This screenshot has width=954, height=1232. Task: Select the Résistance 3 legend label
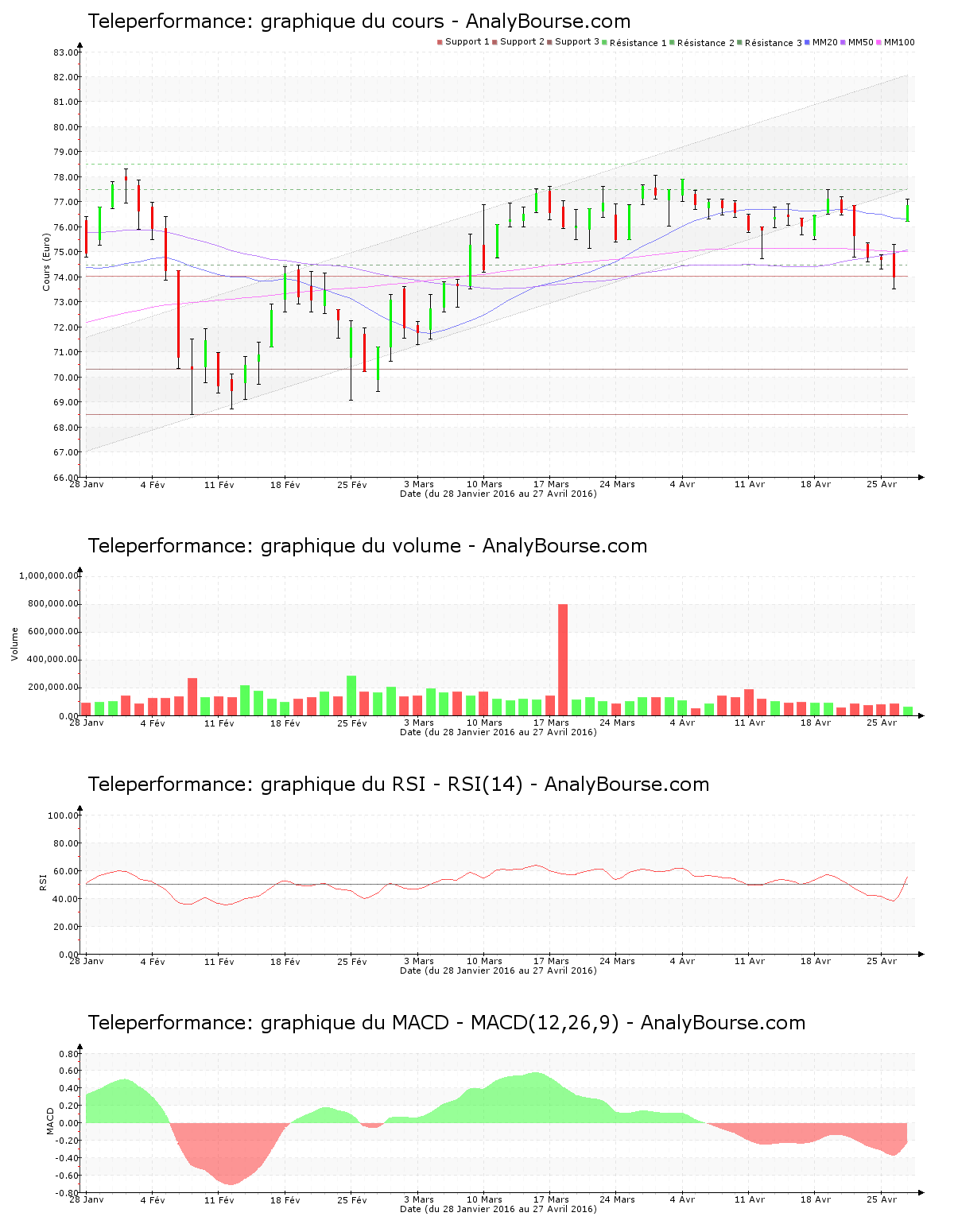tap(774, 43)
